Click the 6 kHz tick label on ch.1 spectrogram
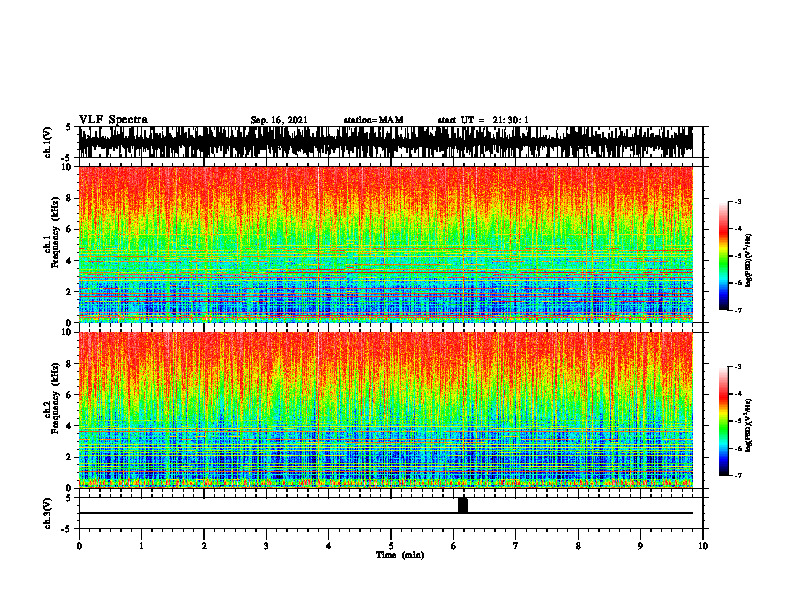Viewport: 792px width, 612px height. coord(70,229)
